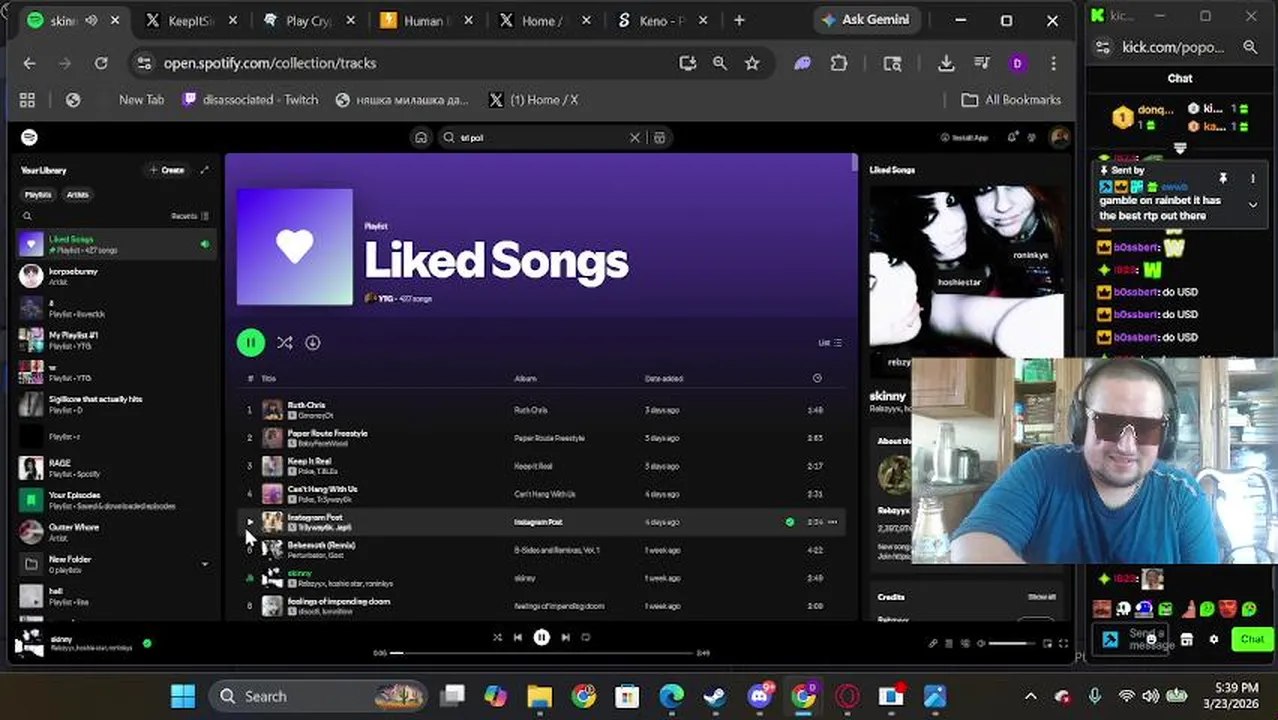Image resolution: width=1278 pixels, height=720 pixels.
Task: Filter the library by Artists chip
Action: (x=77, y=195)
